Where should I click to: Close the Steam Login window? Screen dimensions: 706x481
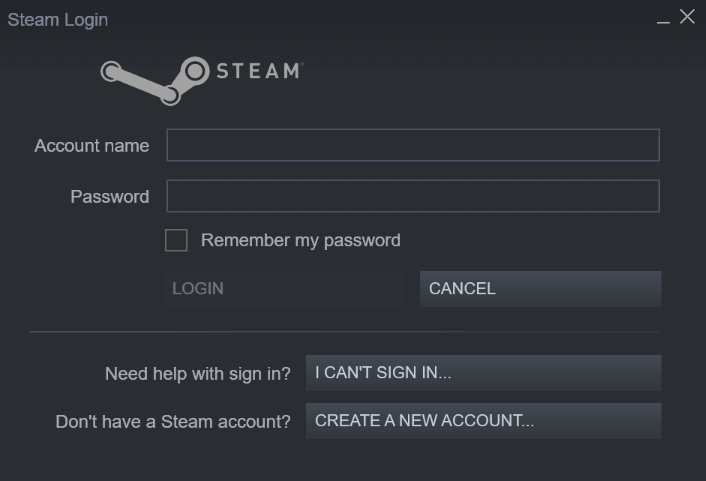pyautogui.click(x=687, y=17)
